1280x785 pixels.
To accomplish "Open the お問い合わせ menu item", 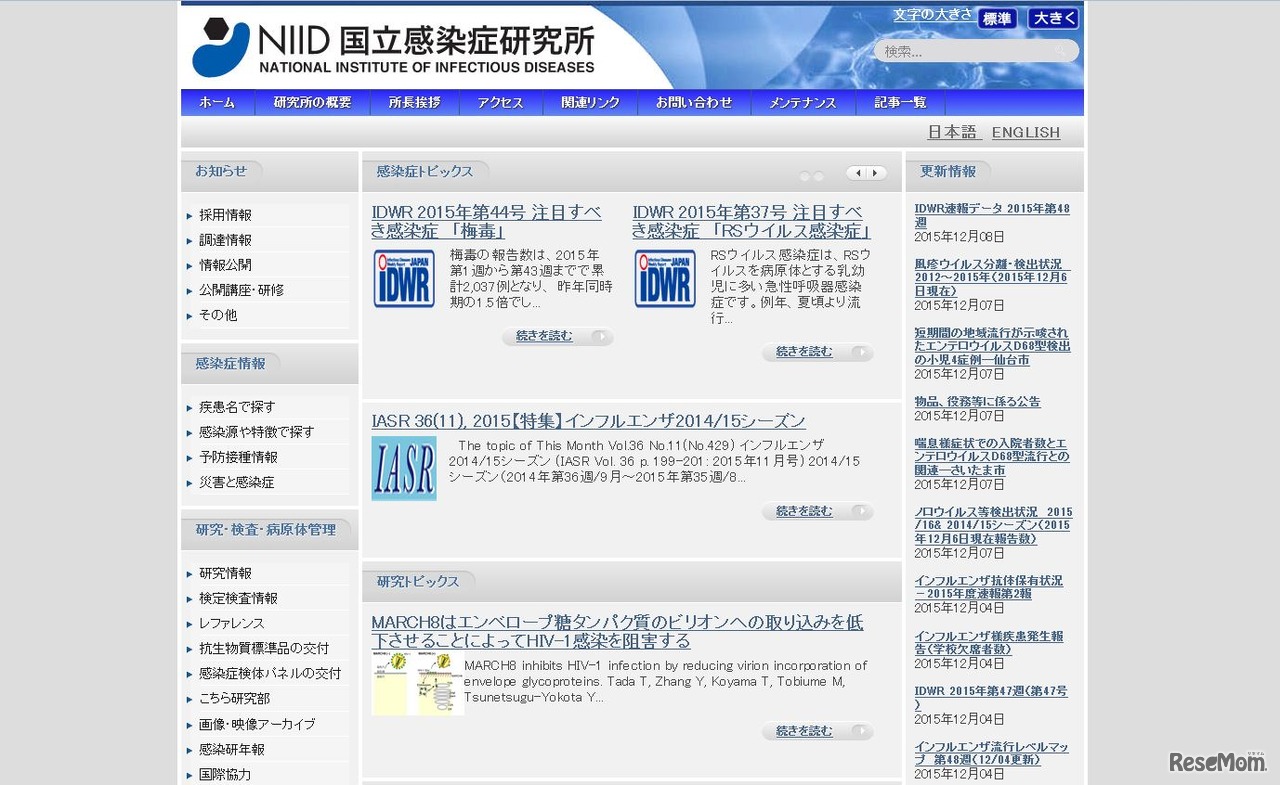I will click(x=693, y=101).
